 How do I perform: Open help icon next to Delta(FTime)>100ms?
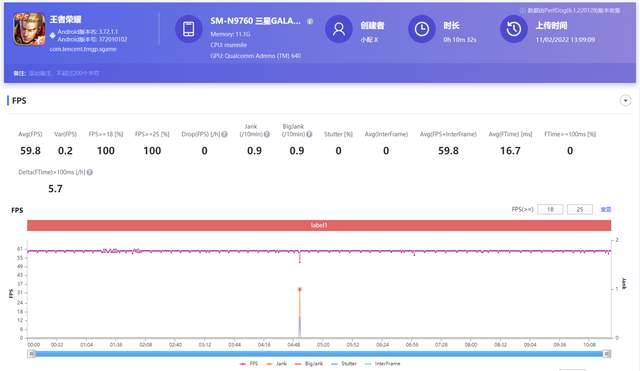[90, 172]
